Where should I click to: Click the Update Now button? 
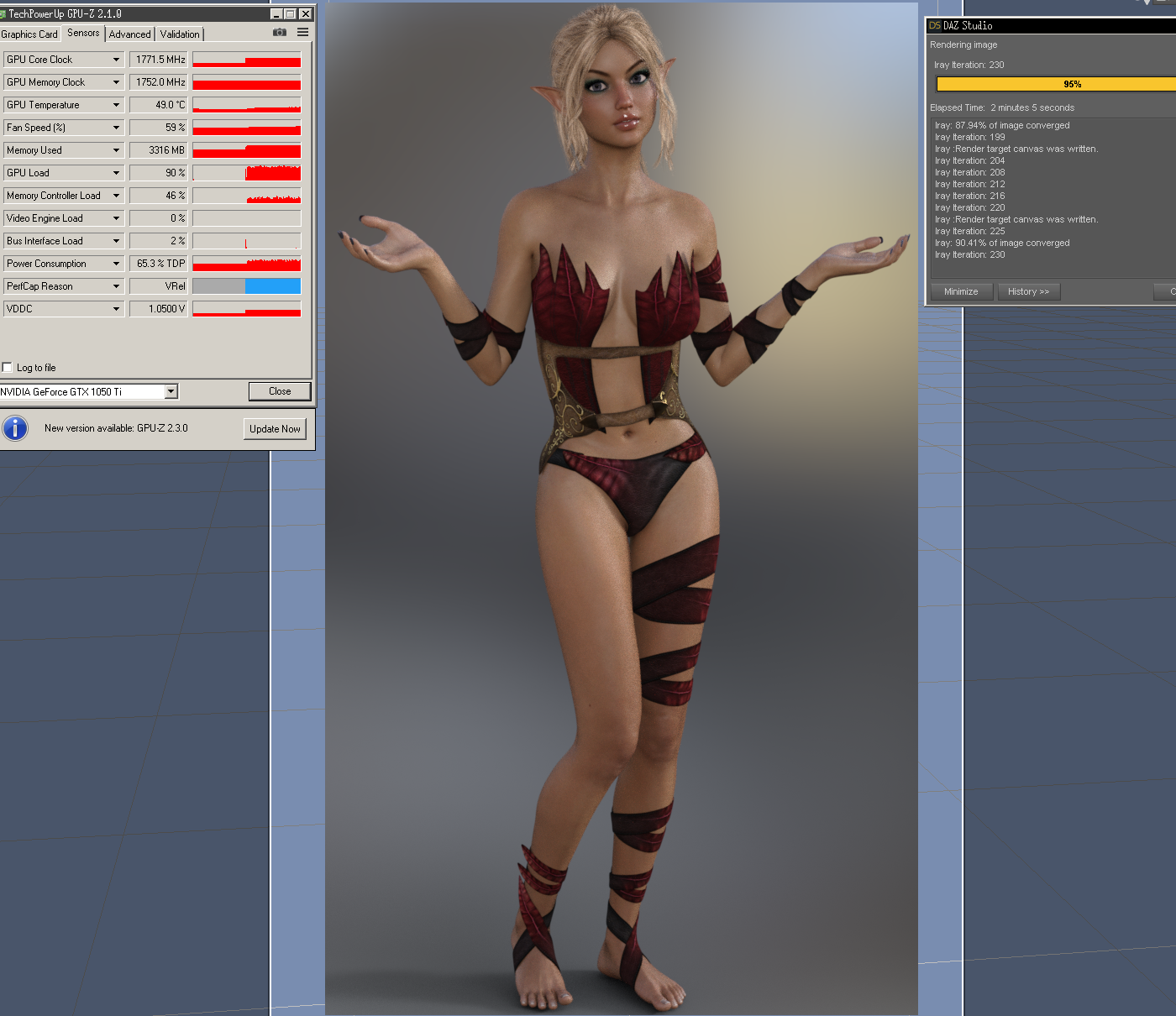(x=275, y=429)
